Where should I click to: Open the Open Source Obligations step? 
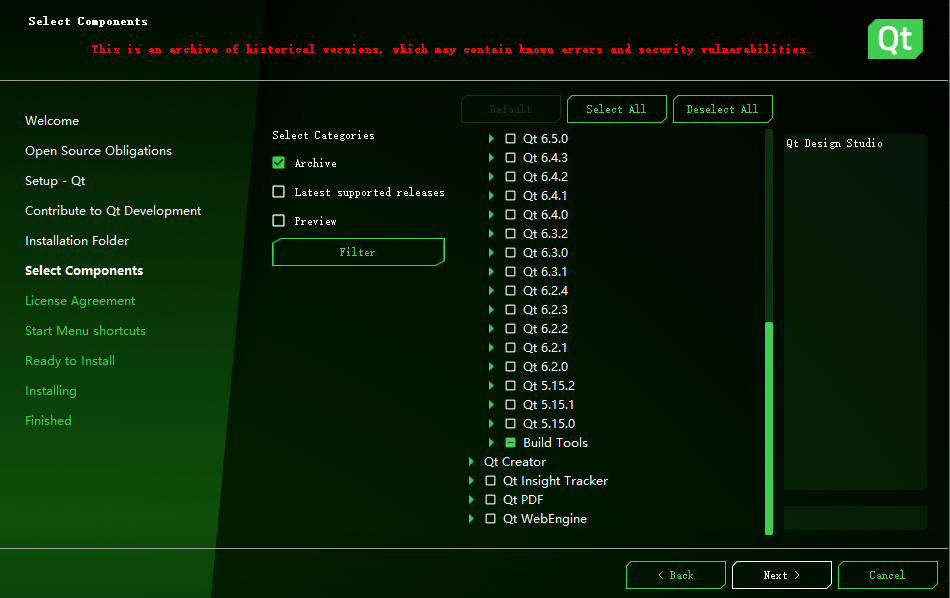[x=98, y=151]
